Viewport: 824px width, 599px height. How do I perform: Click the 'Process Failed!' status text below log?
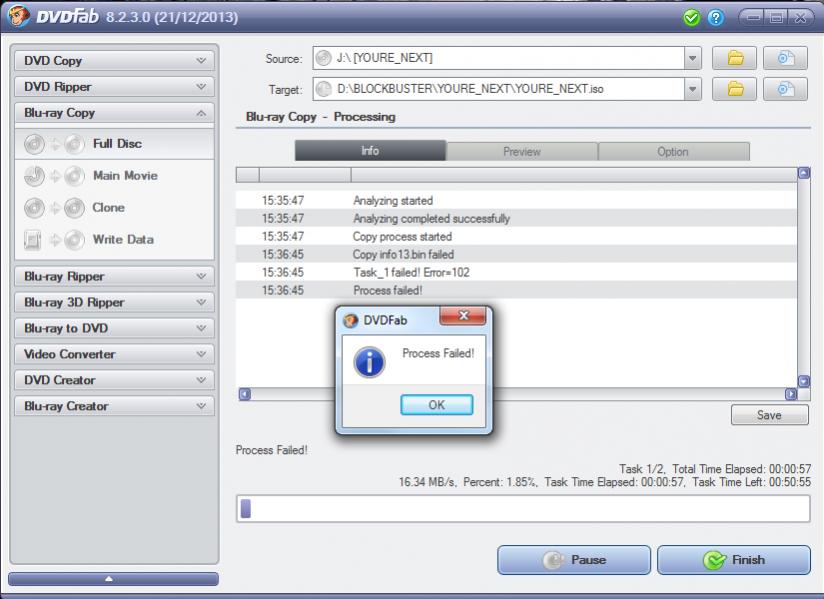(x=272, y=450)
